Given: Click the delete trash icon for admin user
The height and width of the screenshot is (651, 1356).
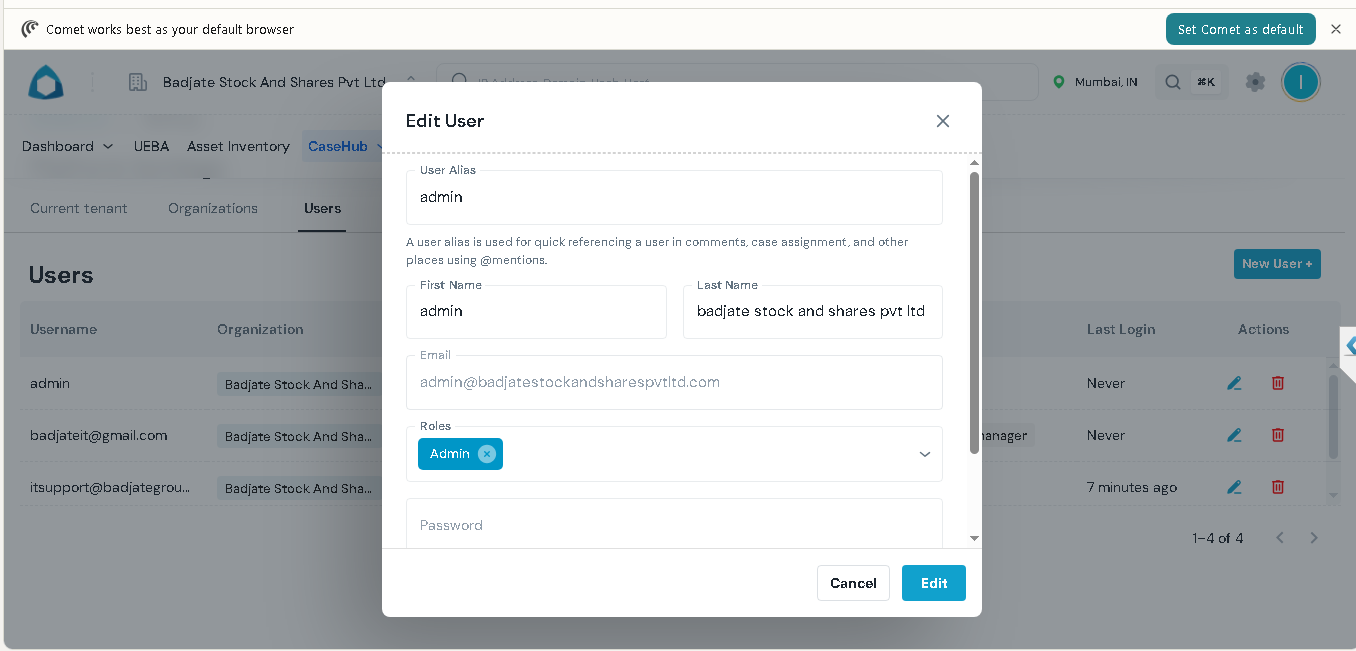Looking at the screenshot, I should tap(1277, 383).
